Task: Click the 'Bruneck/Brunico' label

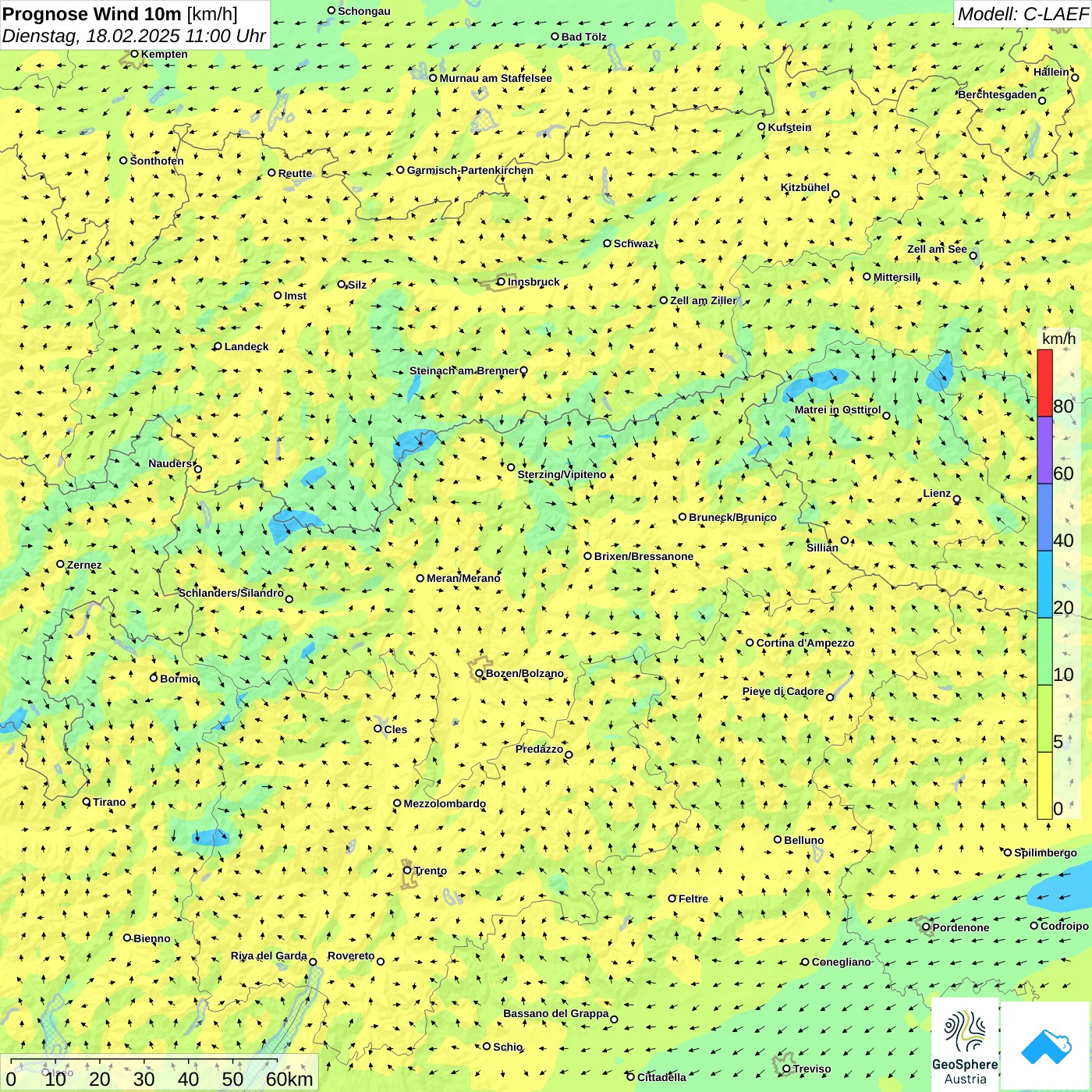Action: pyautogui.click(x=732, y=517)
